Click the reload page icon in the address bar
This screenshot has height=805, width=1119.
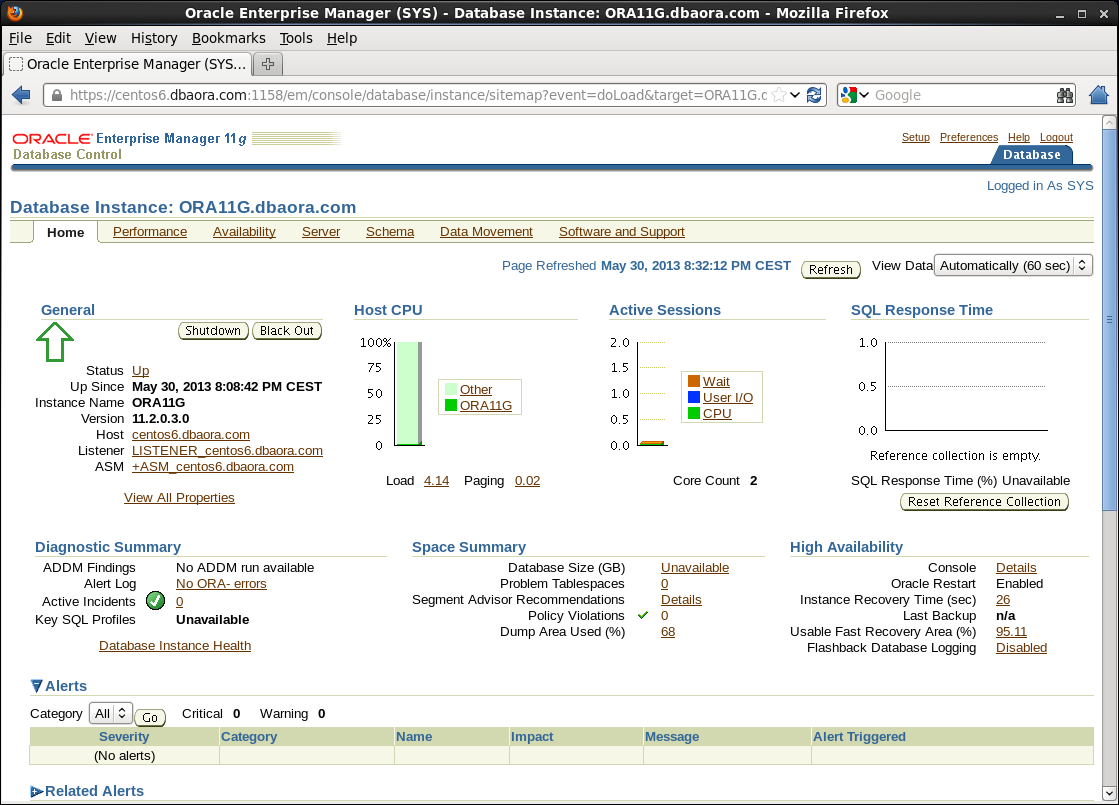click(x=814, y=95)
